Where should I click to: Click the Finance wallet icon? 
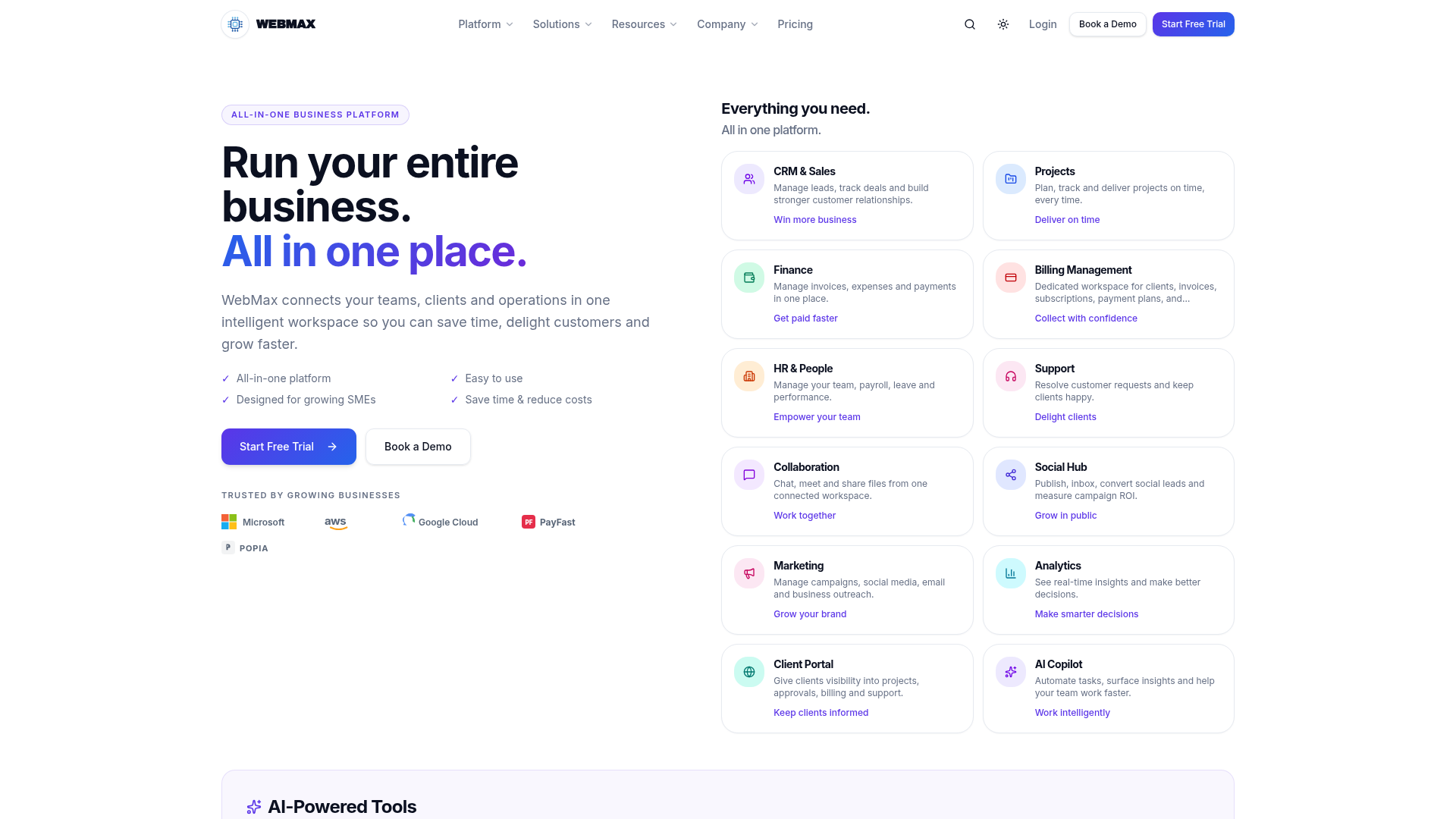pos(749,278)
